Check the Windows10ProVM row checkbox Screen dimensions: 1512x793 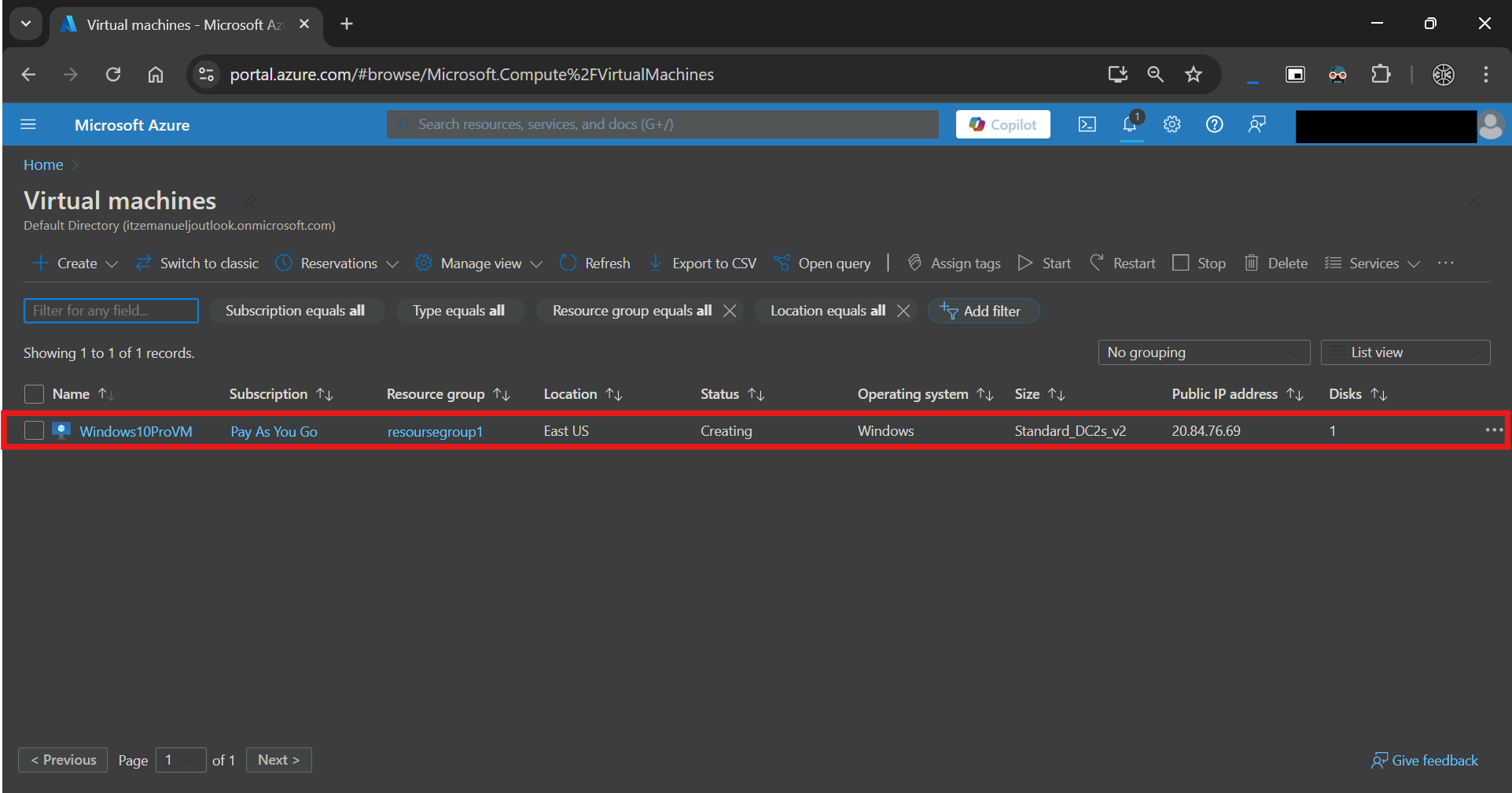(x=34, y=431)
